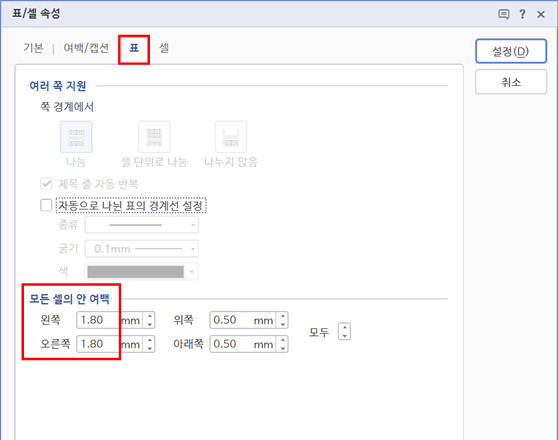Enable 자동으로 나뉜 표의 경계선 설정 checkbox
Screen dimensions: 558x440
pos(46,205)
